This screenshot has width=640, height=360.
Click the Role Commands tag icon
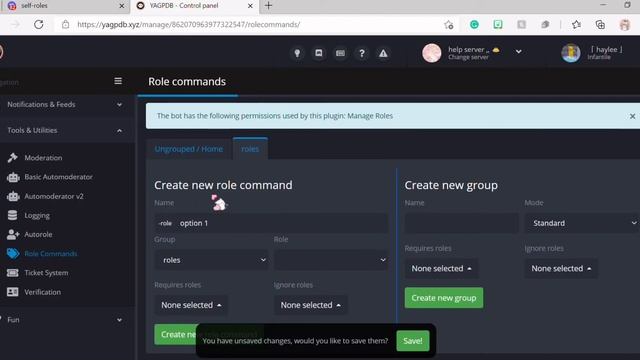tap(13, 253)
